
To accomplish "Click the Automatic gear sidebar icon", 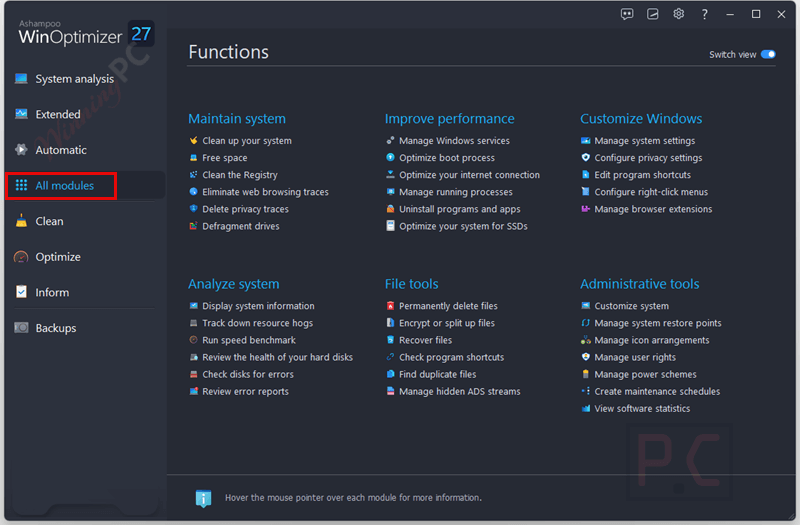I will [x=21, y=149].
